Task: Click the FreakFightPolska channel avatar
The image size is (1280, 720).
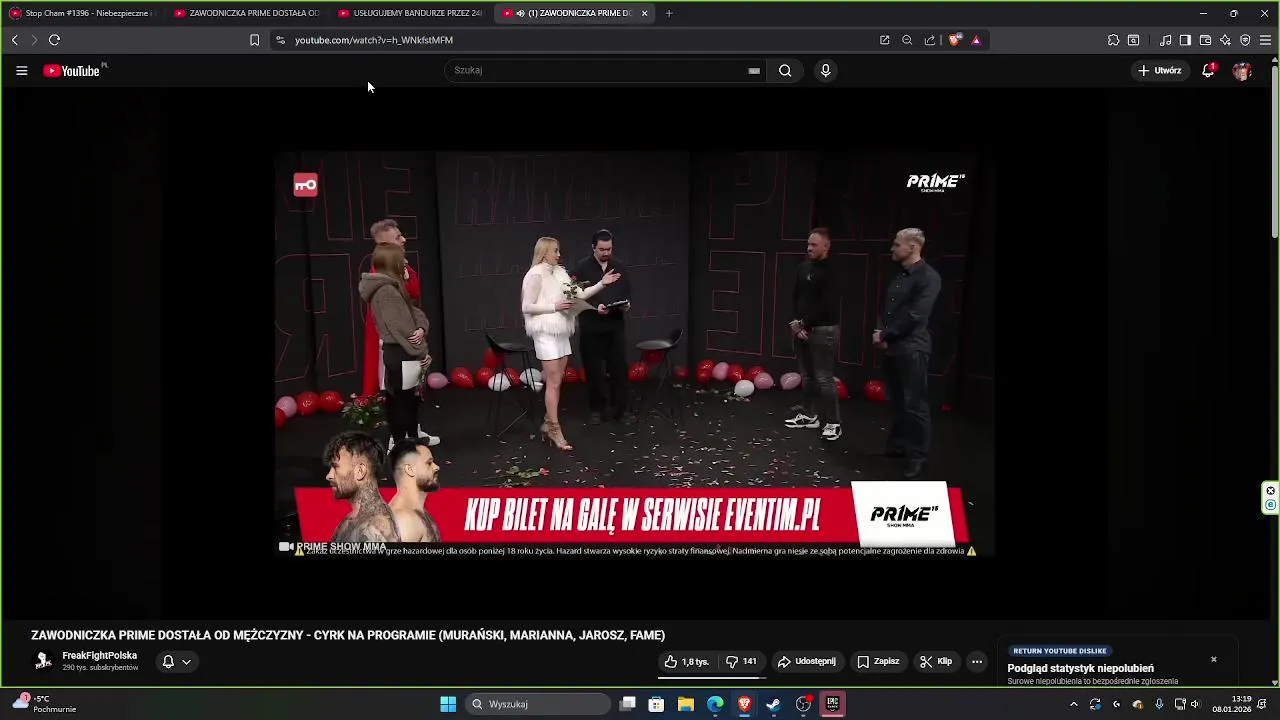Action: [43, 661]
